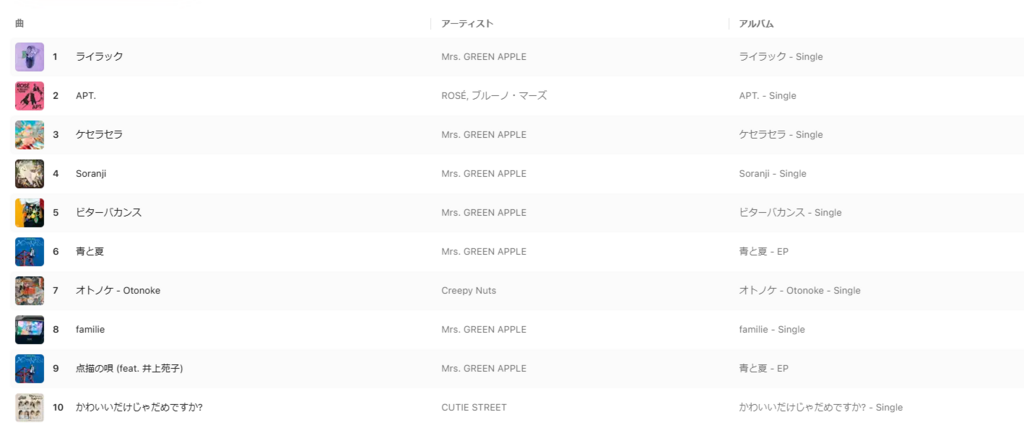Viewport: 1024px width, 425px height.
Task: Open ROSÉ, ブルーノ・マーズ artist link
Action: point(494,96)
